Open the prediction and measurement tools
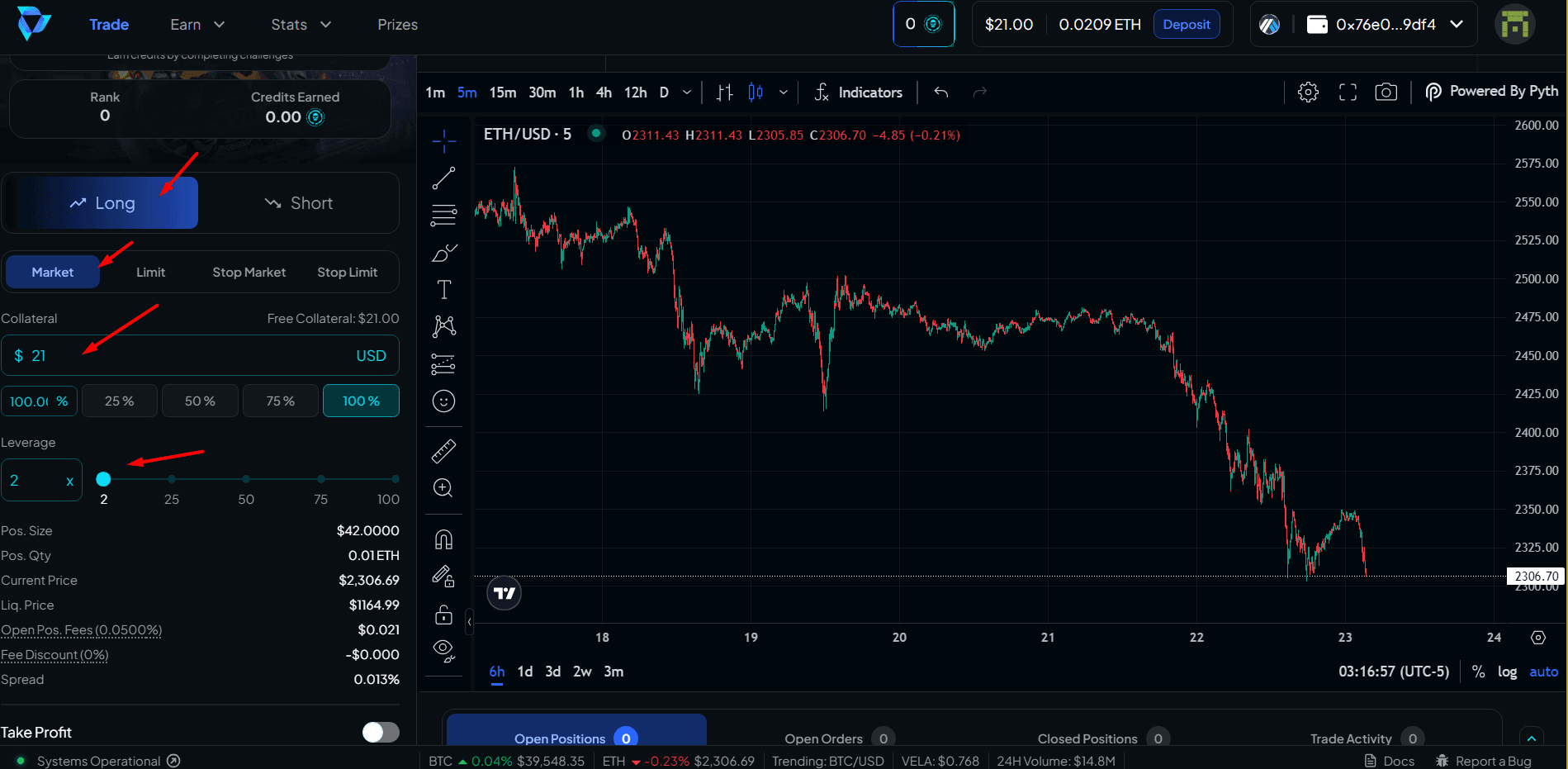This screenshot has width=1568, height=769. 443,363
